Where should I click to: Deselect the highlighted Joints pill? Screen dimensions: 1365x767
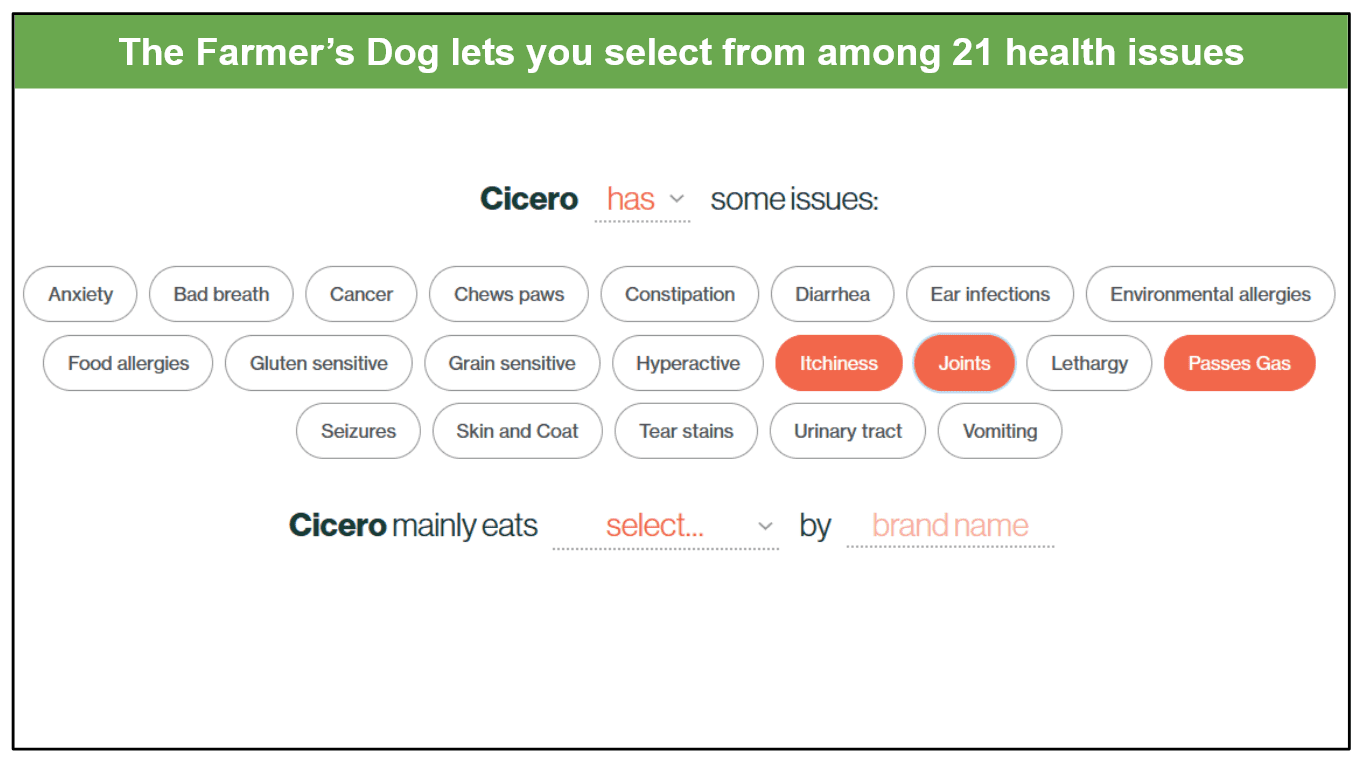pos(963,363)
